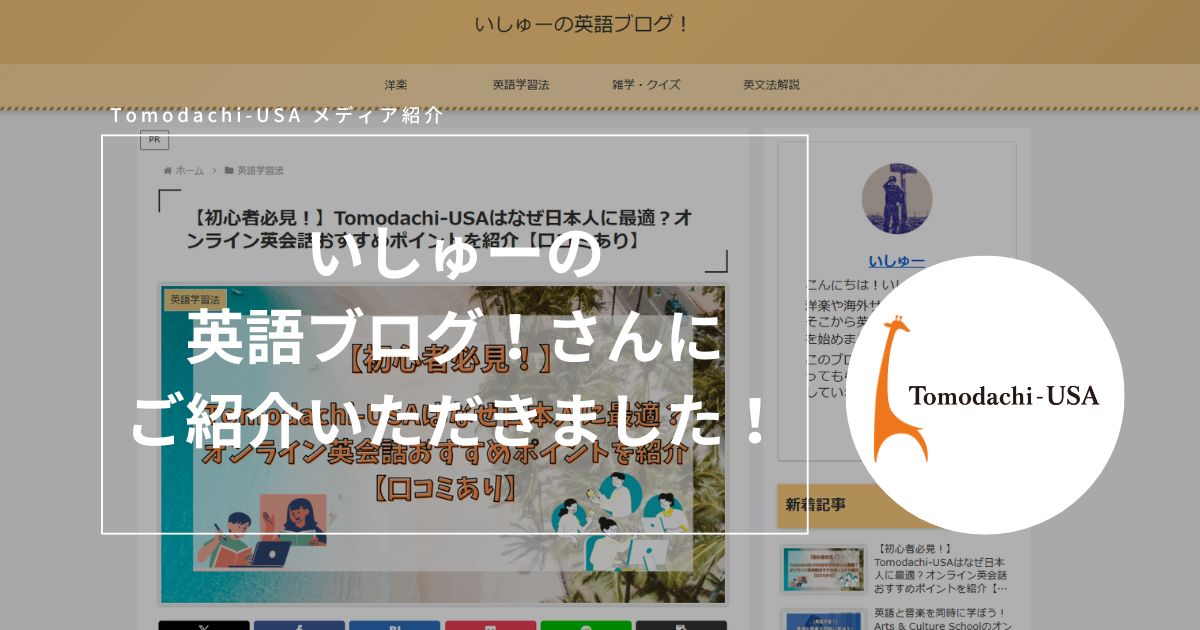Image resolution: width=1200 pixels, height=630 pixels.
Task: Click the Tomodachi-USA giraffe logo
Action: (x=985, y=395)
